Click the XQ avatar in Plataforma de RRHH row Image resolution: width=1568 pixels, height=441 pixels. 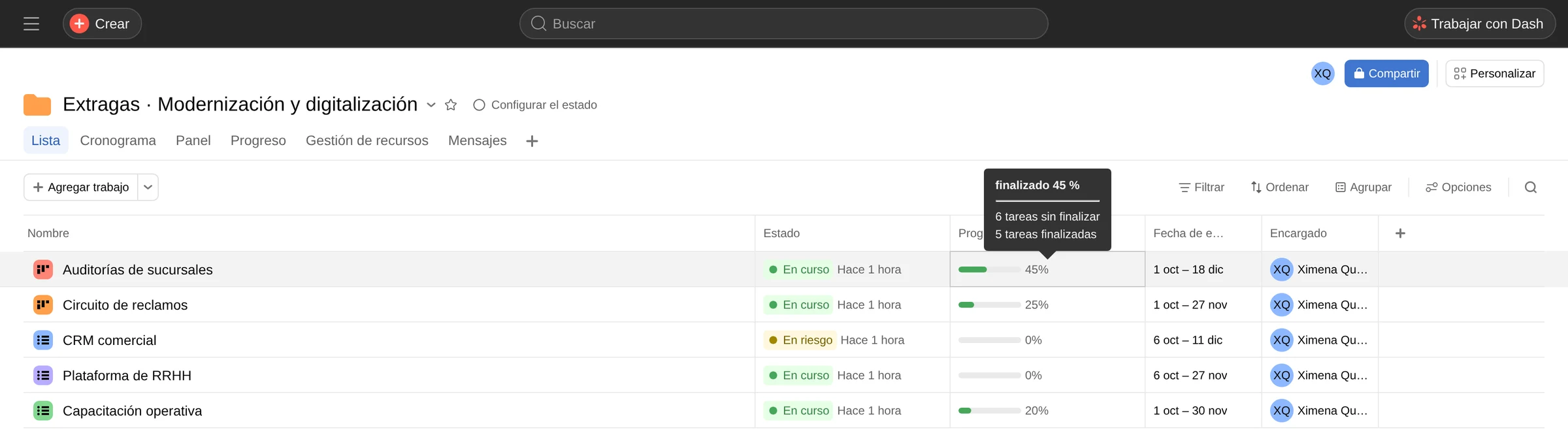point(1282,375)
